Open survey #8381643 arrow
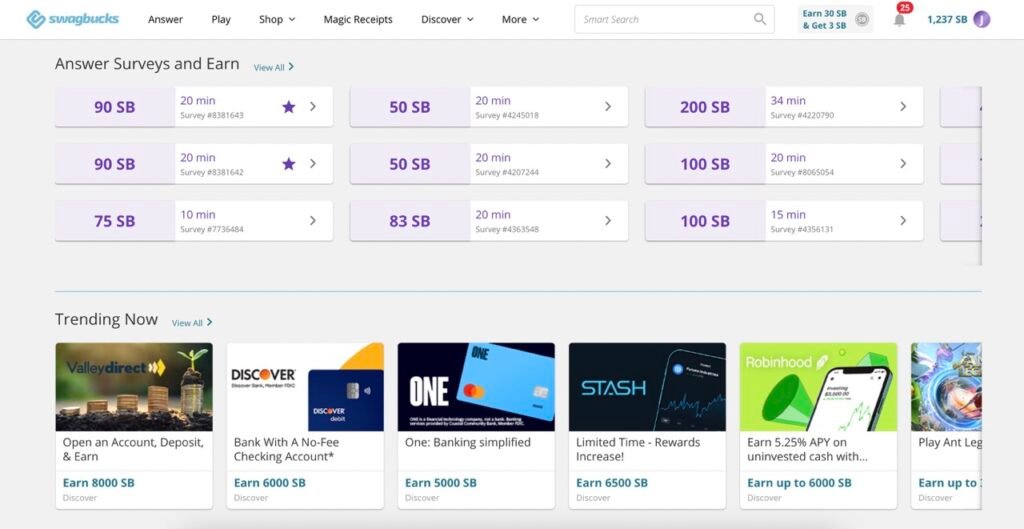Image resolution: width=1024 pixels, height=529 pixels. (x=313, y=106)
